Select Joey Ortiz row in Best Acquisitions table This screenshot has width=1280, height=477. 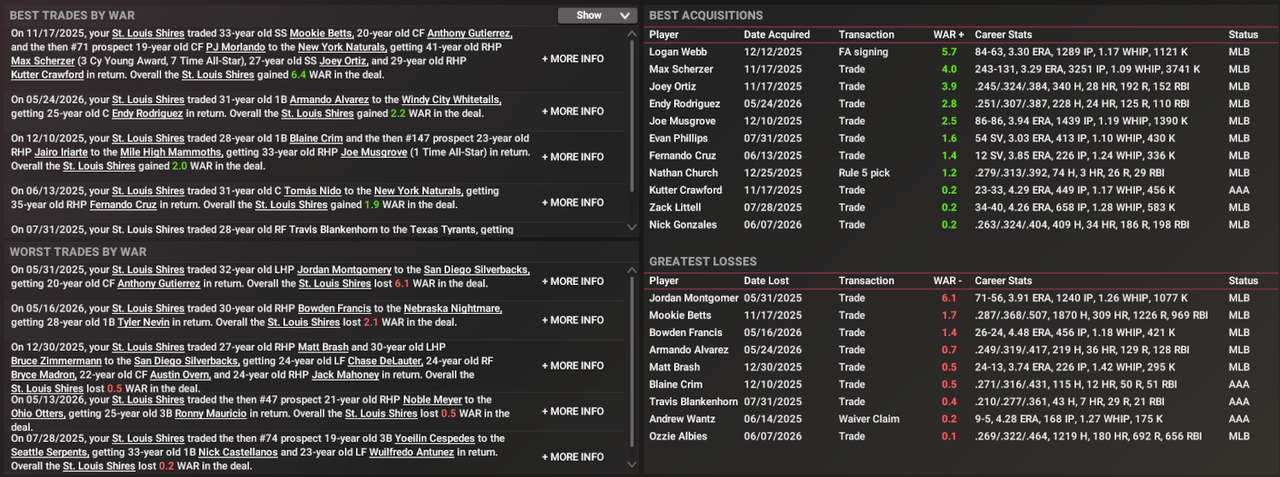coord(962,86)
